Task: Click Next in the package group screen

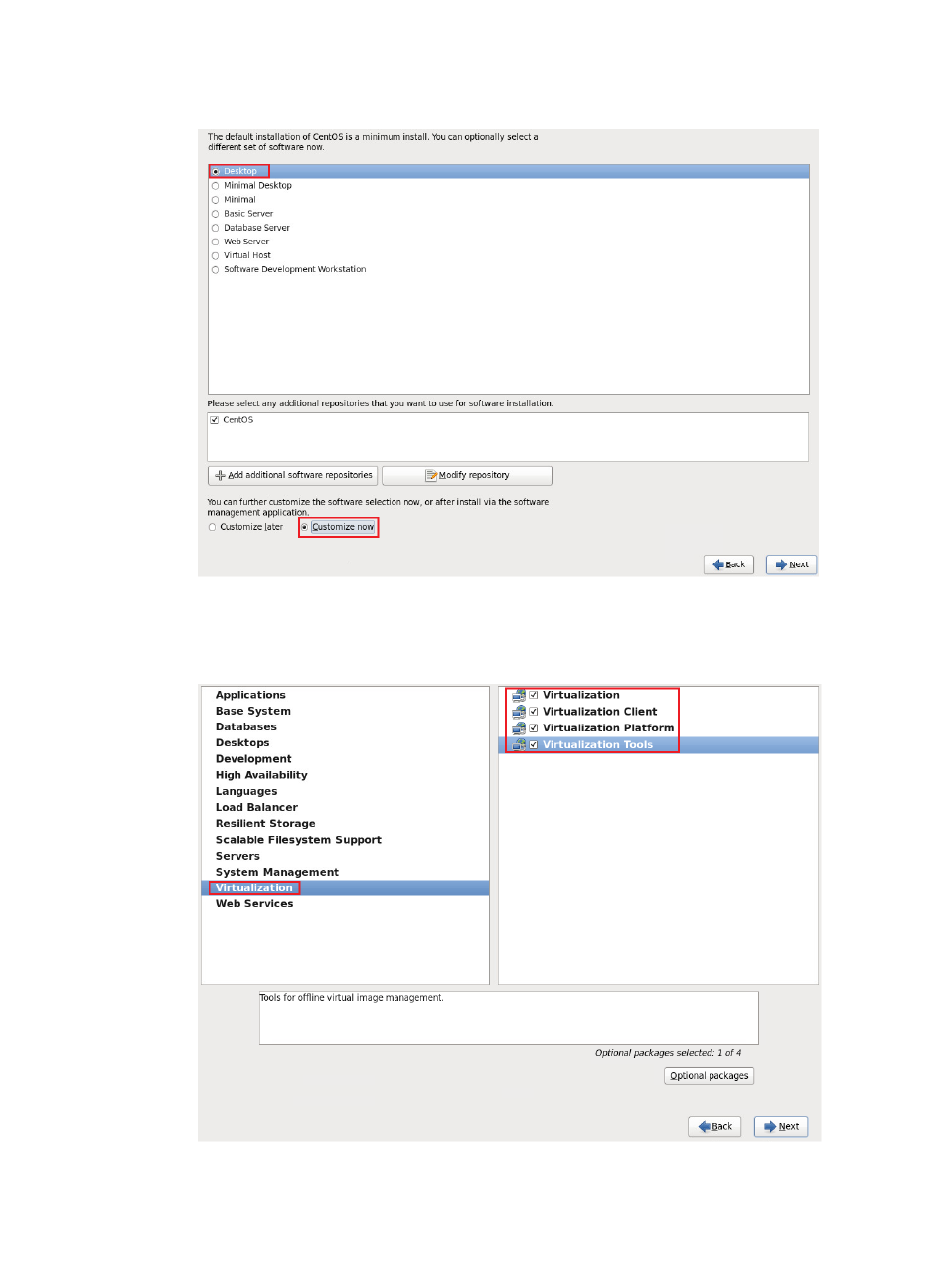Action: pyautogui.click(x=781, y=1127)
